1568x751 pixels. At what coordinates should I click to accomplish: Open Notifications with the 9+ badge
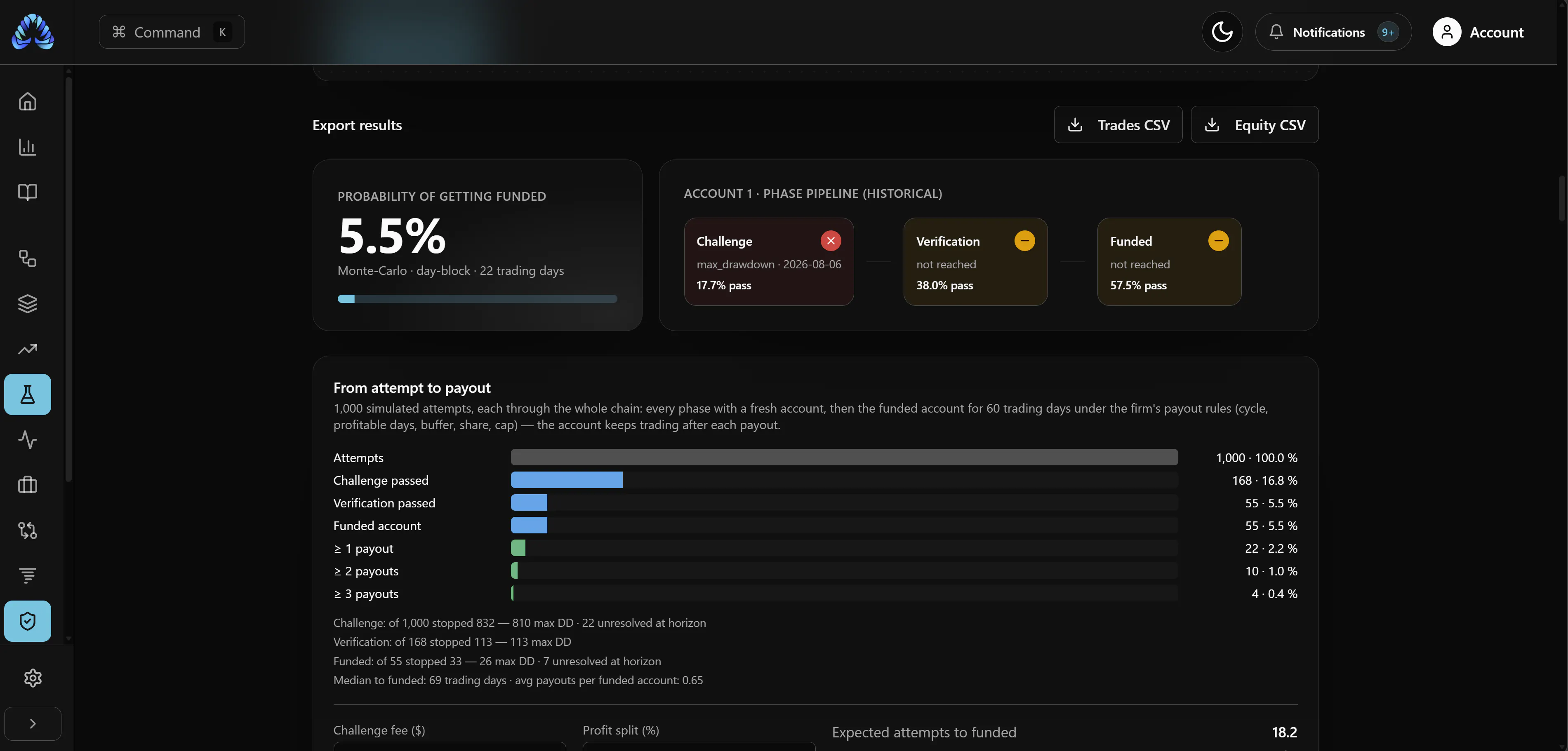click(1333, 32)
